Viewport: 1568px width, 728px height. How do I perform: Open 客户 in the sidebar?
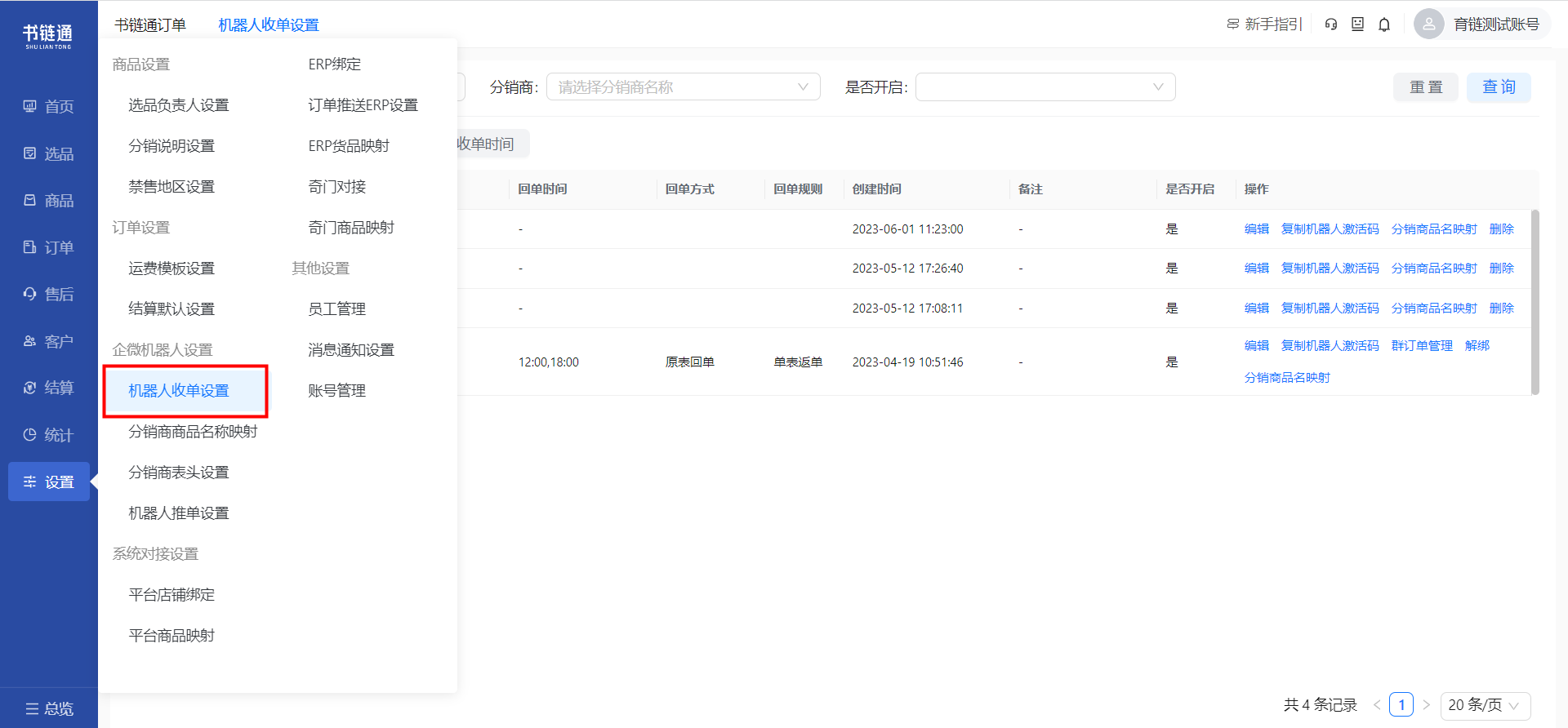[49, 341]
